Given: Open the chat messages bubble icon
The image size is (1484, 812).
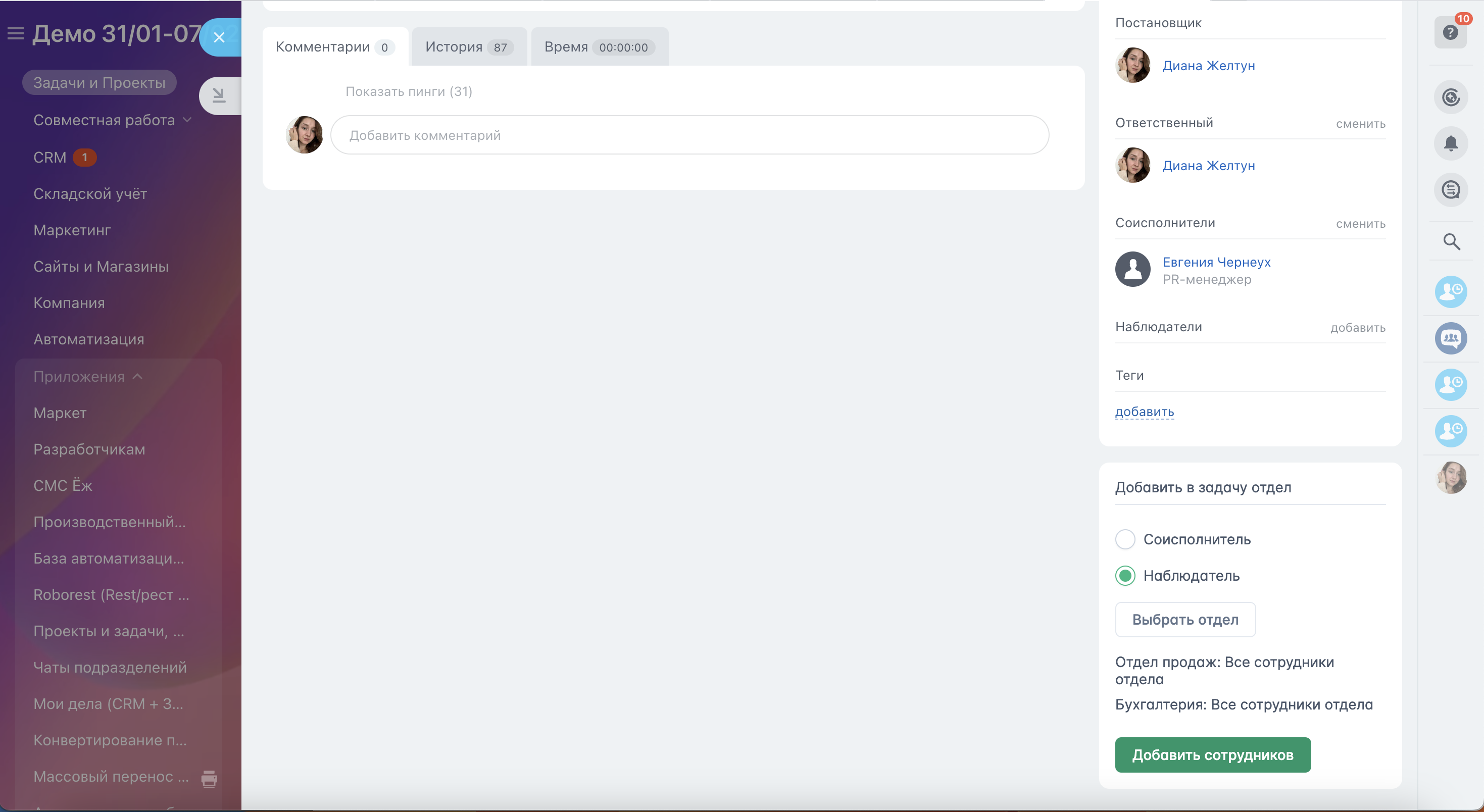Looking at the screenshot, I should pyautogui.click(x=1451, y=189).
